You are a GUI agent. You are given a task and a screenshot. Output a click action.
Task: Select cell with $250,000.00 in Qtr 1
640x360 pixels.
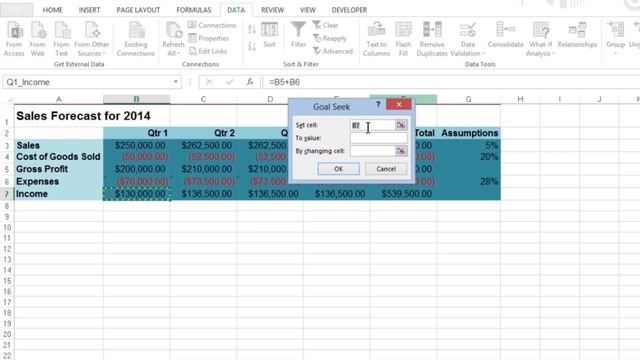coord(136,145)
